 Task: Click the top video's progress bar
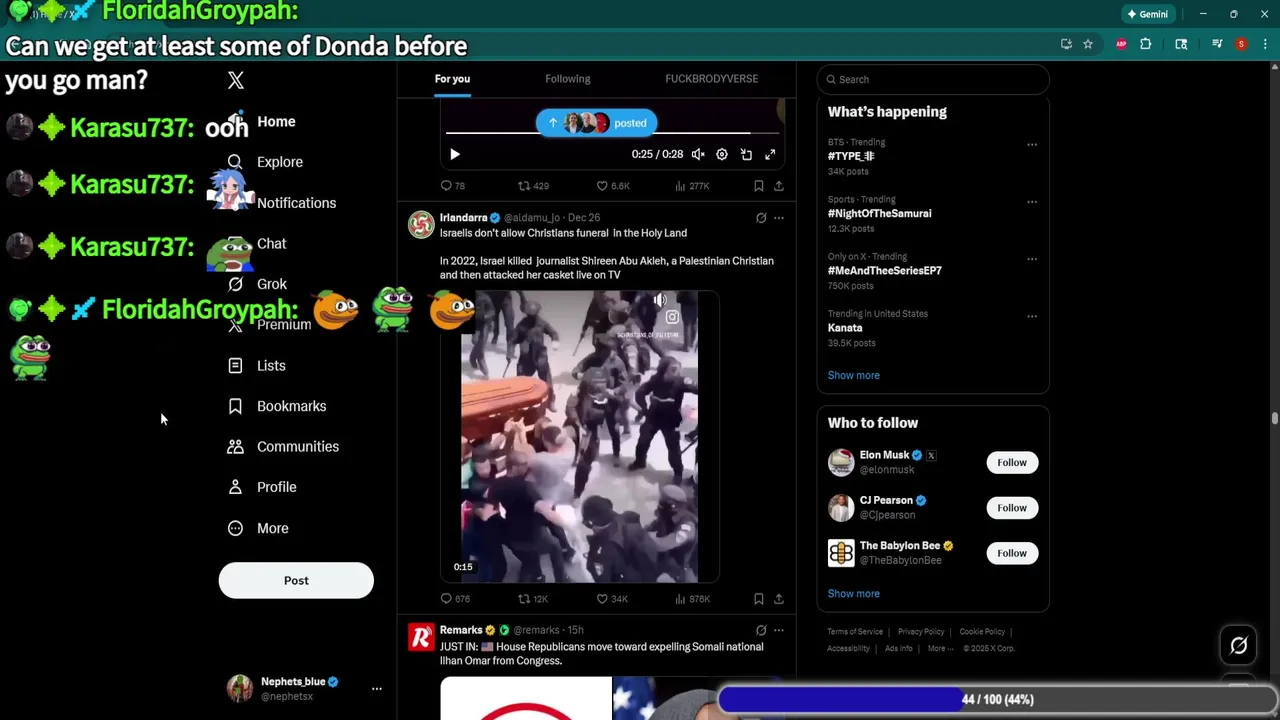click(x=612, y=132)
